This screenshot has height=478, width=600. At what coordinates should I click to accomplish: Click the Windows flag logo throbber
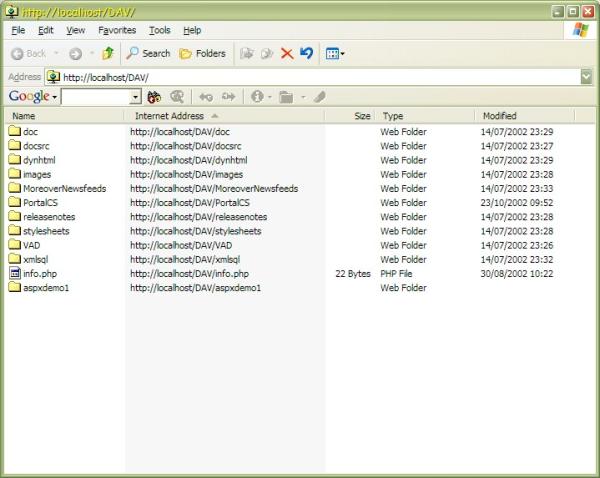pos(580,30)
